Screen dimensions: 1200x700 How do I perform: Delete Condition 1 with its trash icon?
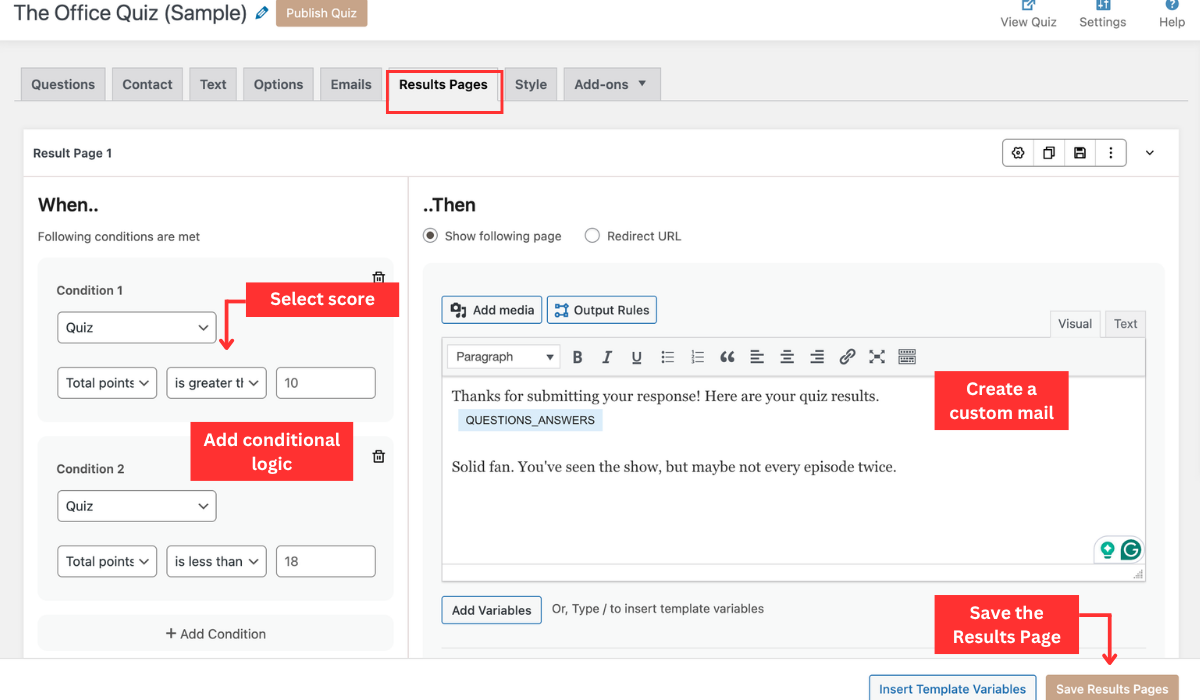378,277
